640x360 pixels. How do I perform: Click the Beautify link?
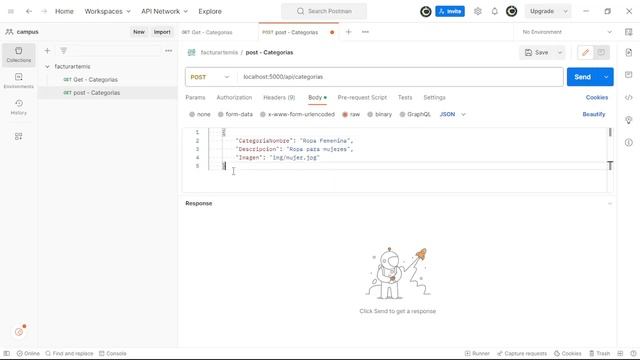point(594,114)
